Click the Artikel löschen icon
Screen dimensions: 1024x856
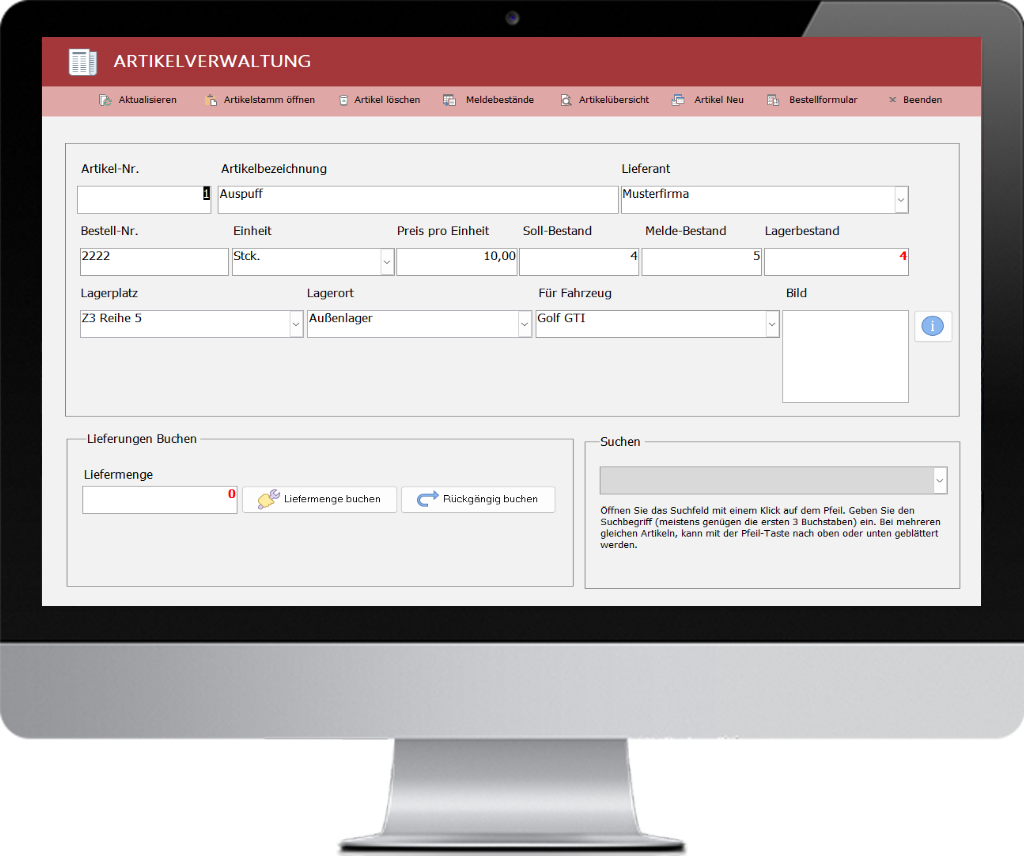point(343,100)
